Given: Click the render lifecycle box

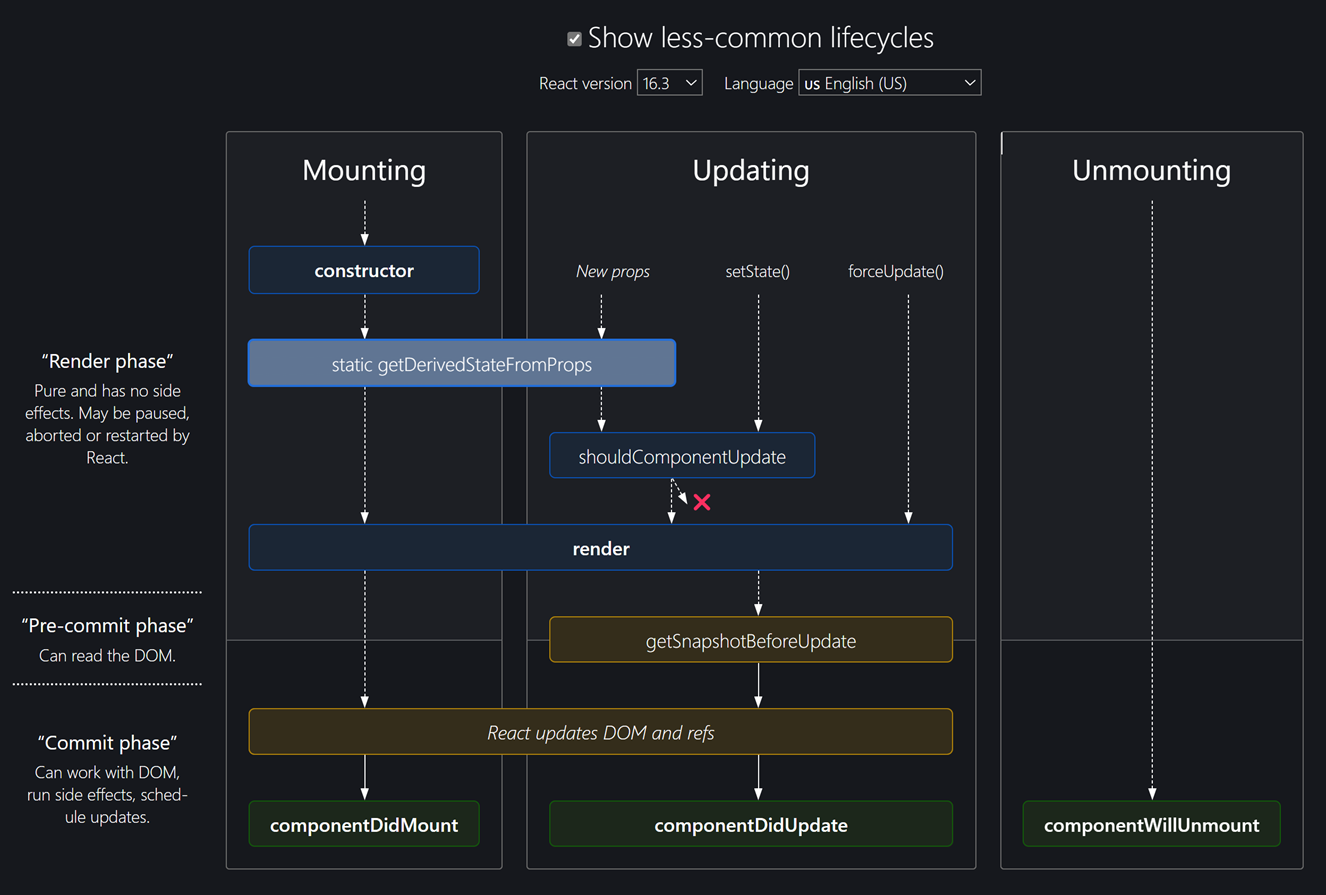Looking at the screenshot, I should click(x=600, y=548).
